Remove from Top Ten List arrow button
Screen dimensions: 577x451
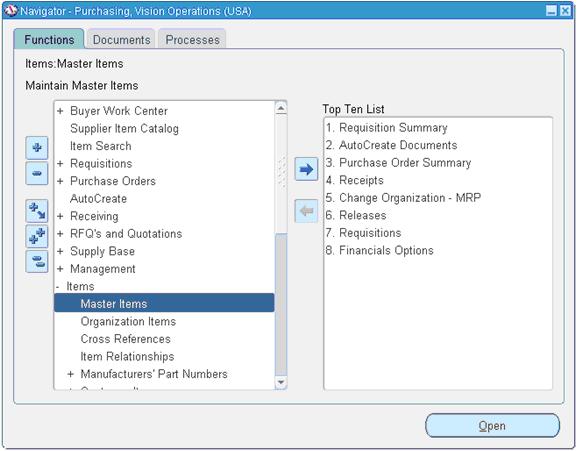point(306,211)
